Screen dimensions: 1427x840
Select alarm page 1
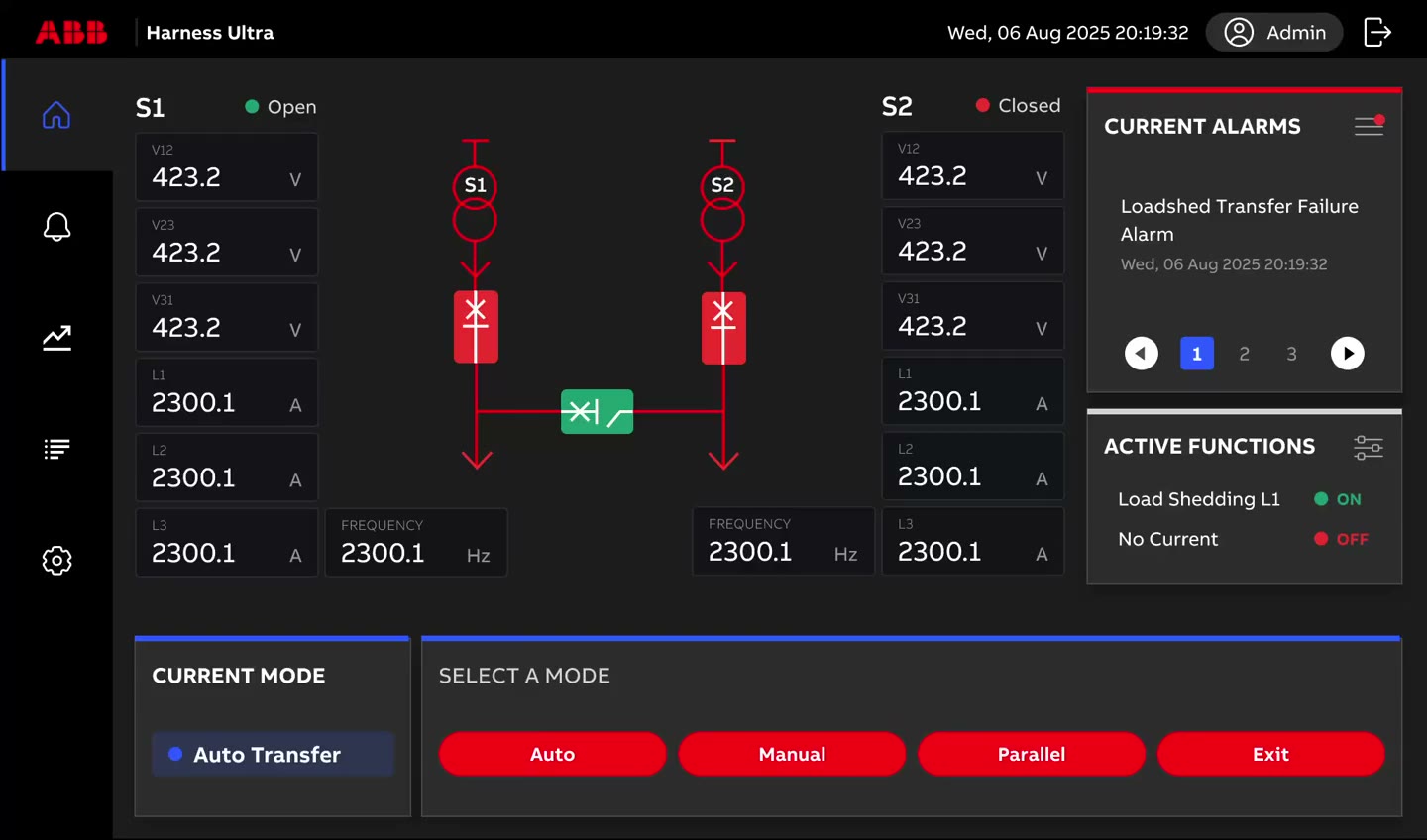pyautogui.click(x=1197, y=354)
